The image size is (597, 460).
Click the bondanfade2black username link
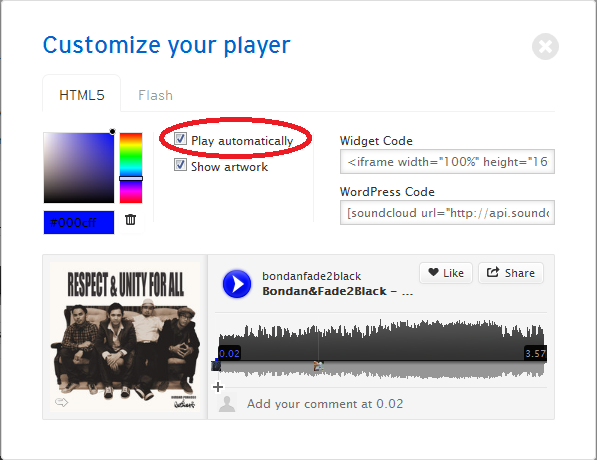click(311, 276)
